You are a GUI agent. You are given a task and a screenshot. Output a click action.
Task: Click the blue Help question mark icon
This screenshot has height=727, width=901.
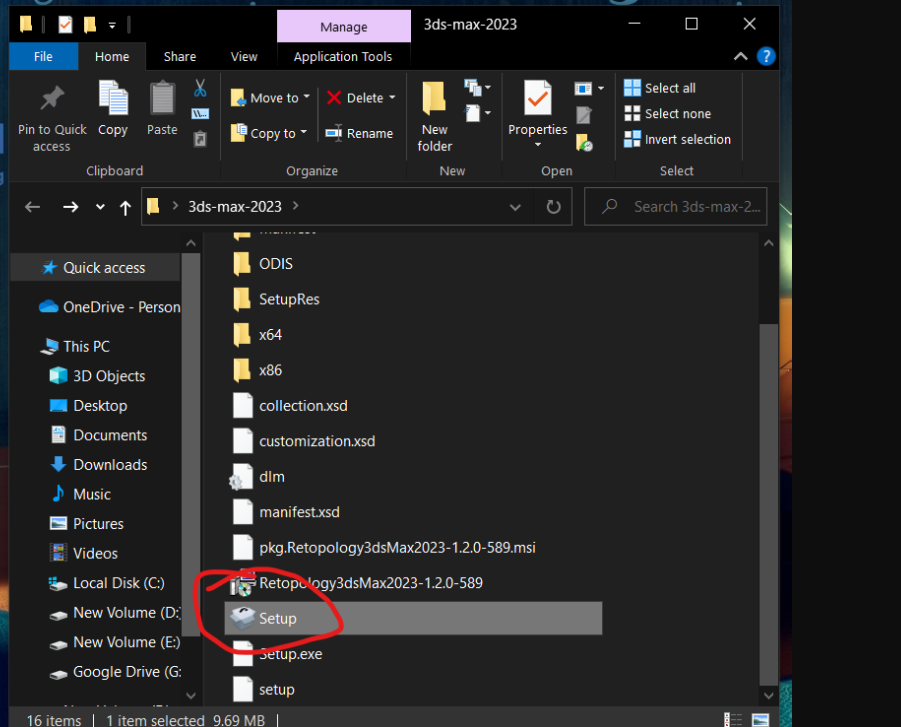(x=766, y=57)
